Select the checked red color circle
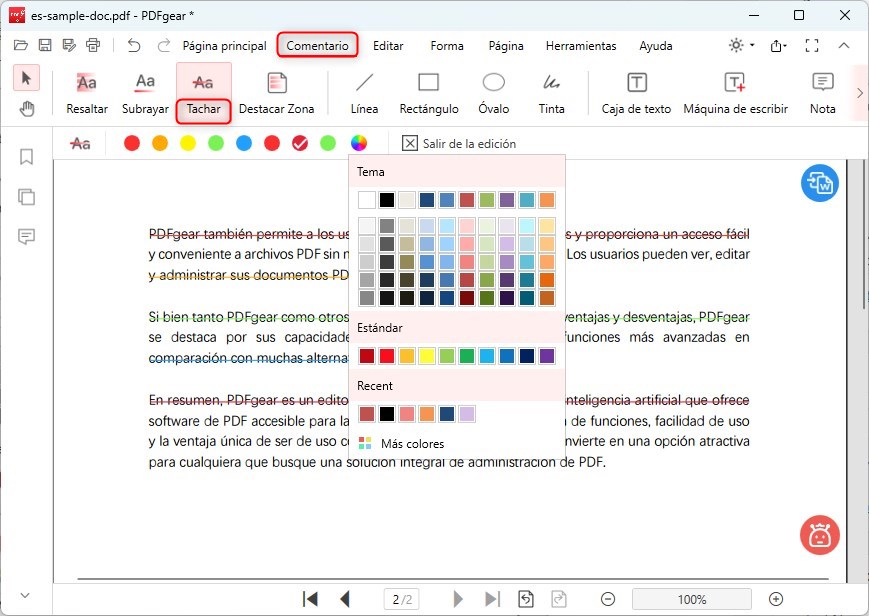 point(300,143)
